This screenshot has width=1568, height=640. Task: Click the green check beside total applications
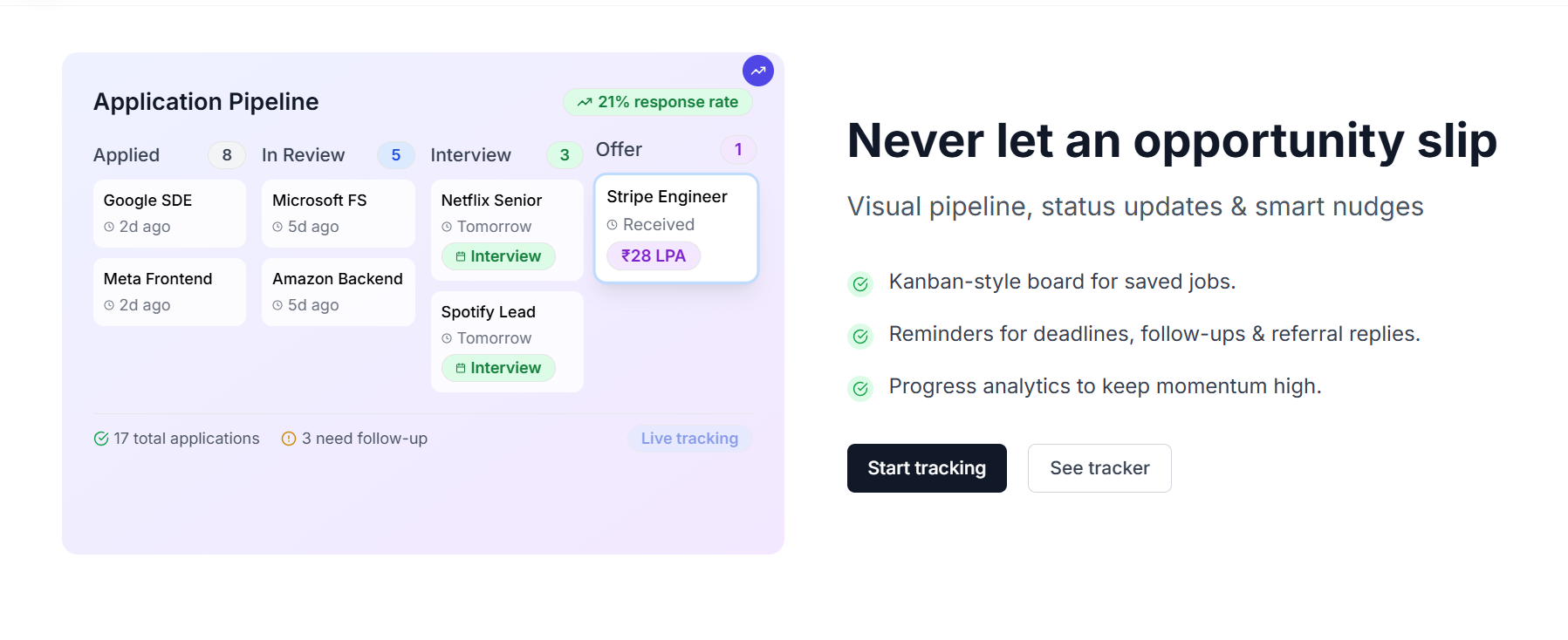tap(101, 439)
